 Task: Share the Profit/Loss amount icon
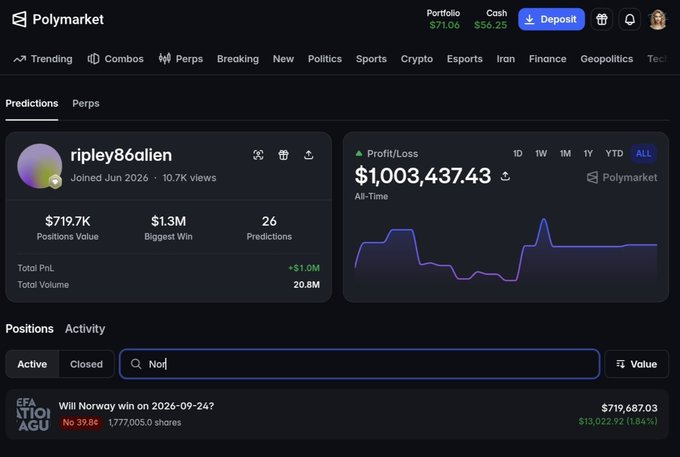pos(505,176)
